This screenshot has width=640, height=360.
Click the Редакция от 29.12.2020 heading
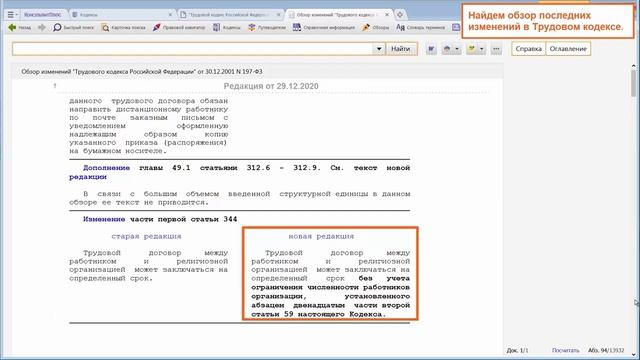pyautogui.click(x=271, y=86)
